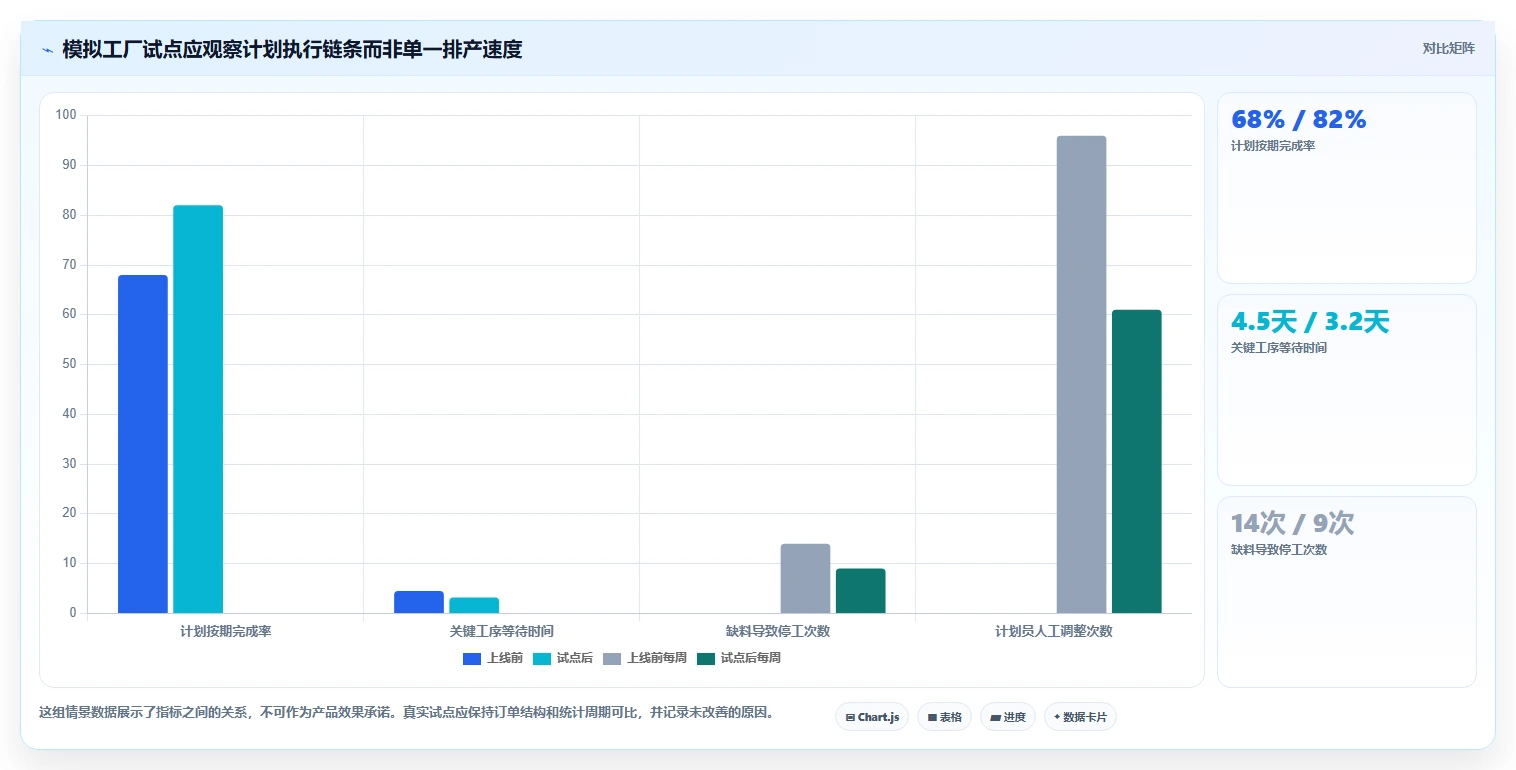The width and height of the screenshot is (1516, 770).
Task: Toggle the 试点后每周 legend entry
Action: [739, 658]
